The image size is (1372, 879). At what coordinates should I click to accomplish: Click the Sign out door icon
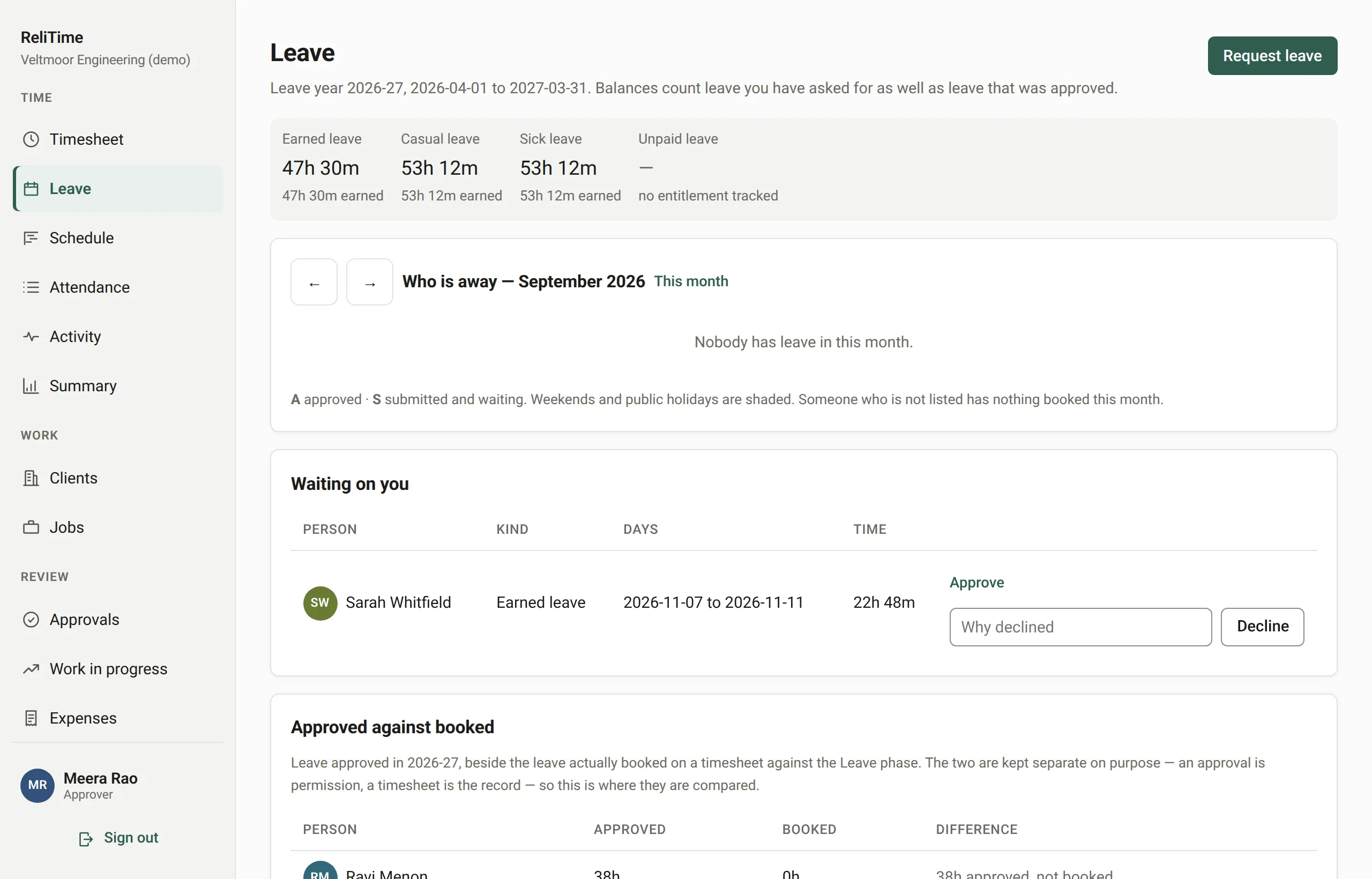tap(86, 838)
